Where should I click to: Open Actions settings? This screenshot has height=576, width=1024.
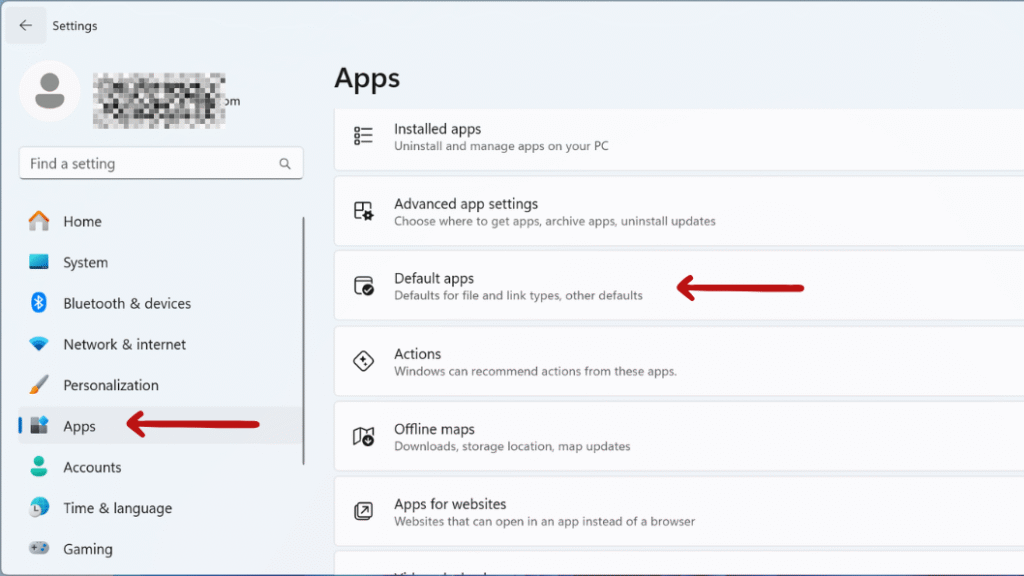click(679, 361)
